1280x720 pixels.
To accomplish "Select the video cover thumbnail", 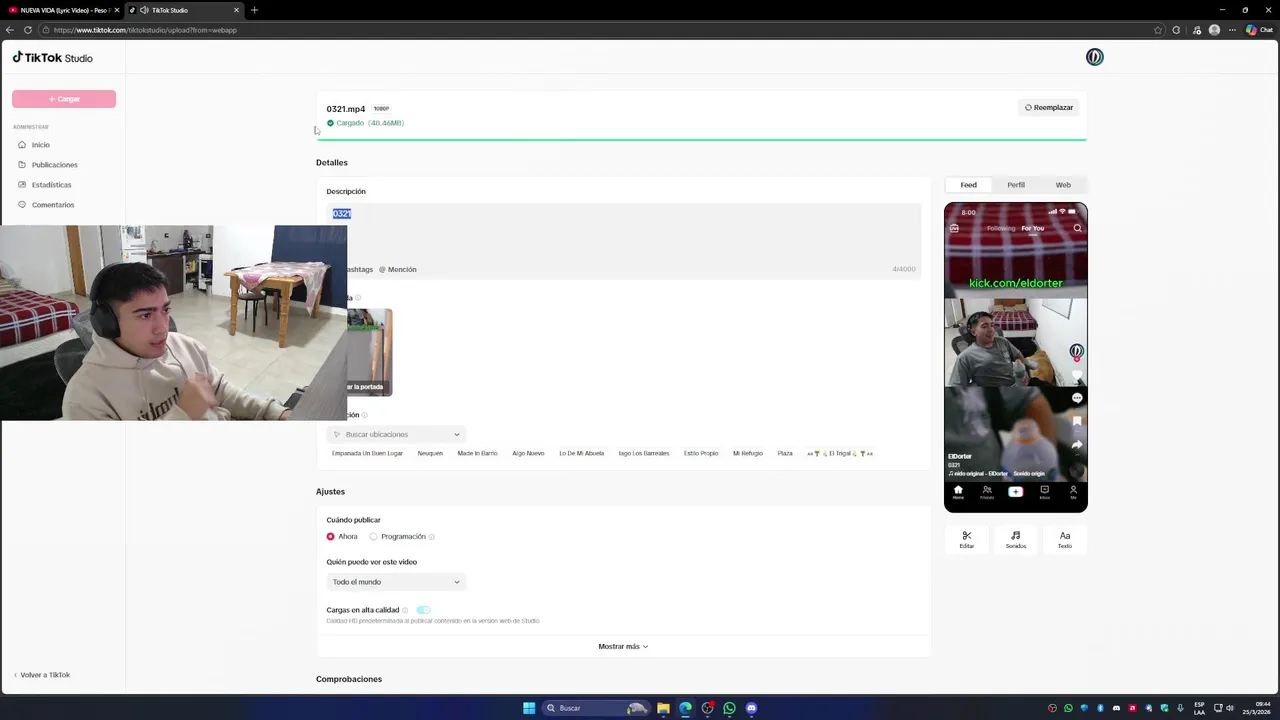I will (369, 352).
